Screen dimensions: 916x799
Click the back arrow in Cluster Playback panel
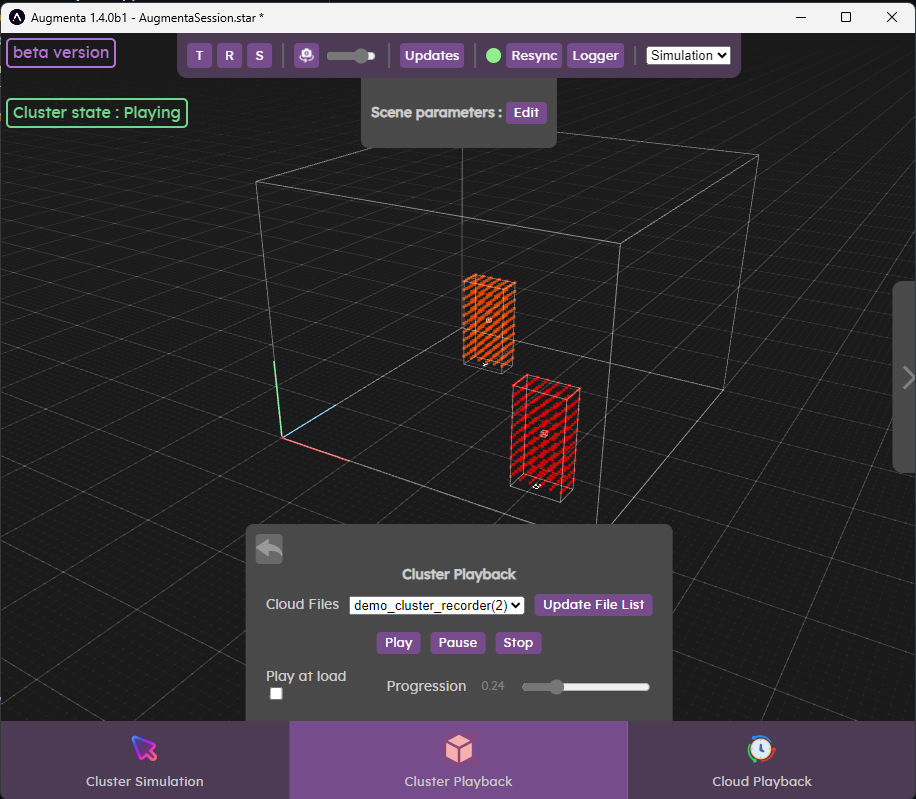click(269, 549)
